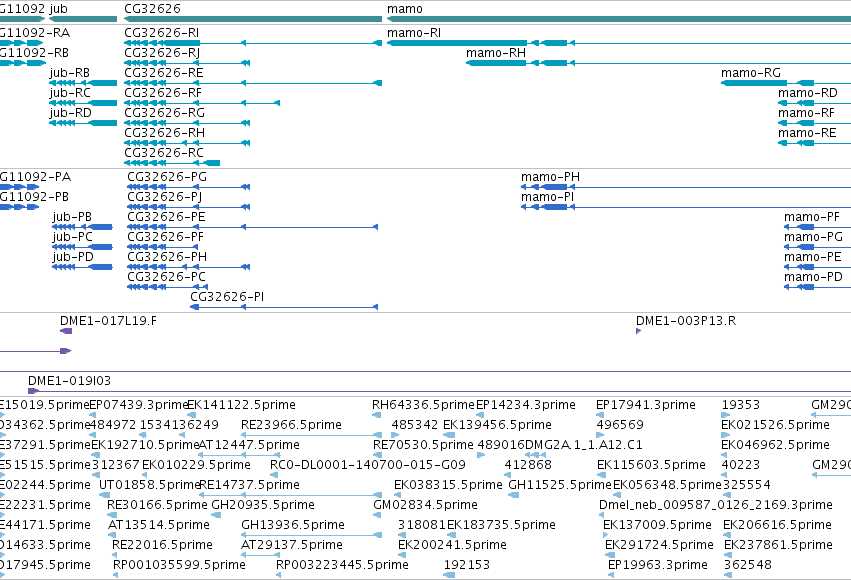Click EST EP14234.3prime
The height and width of the screenshot is (580, 851).
click(526, 405)
